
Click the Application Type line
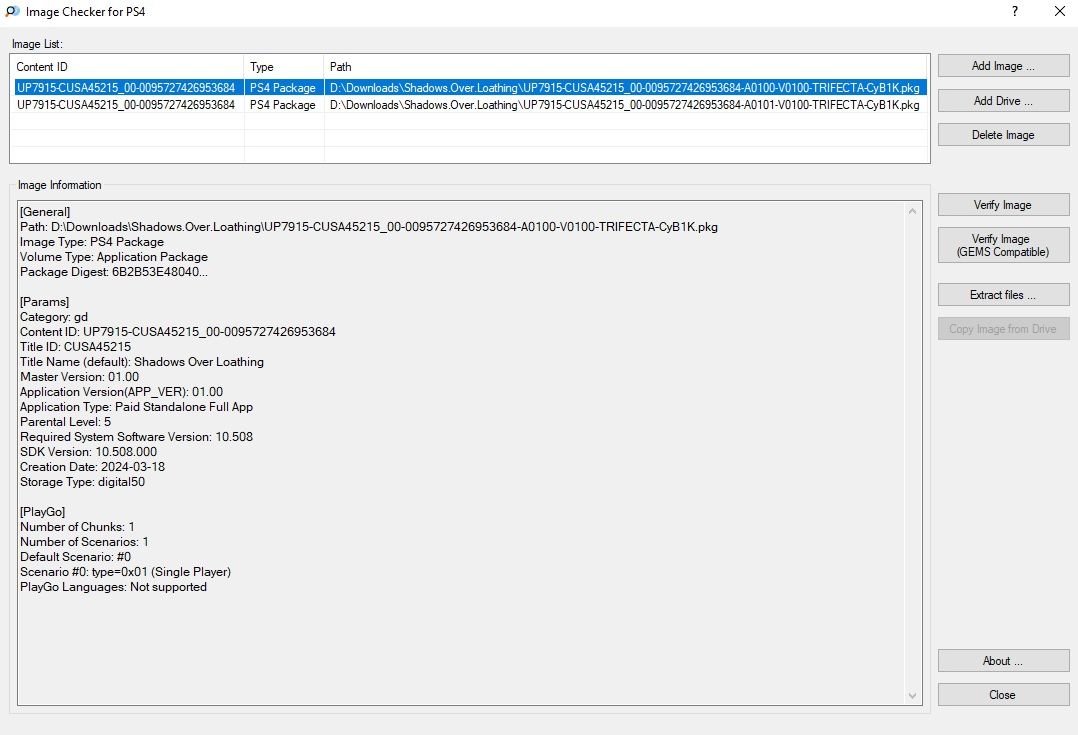click(137, 407)
